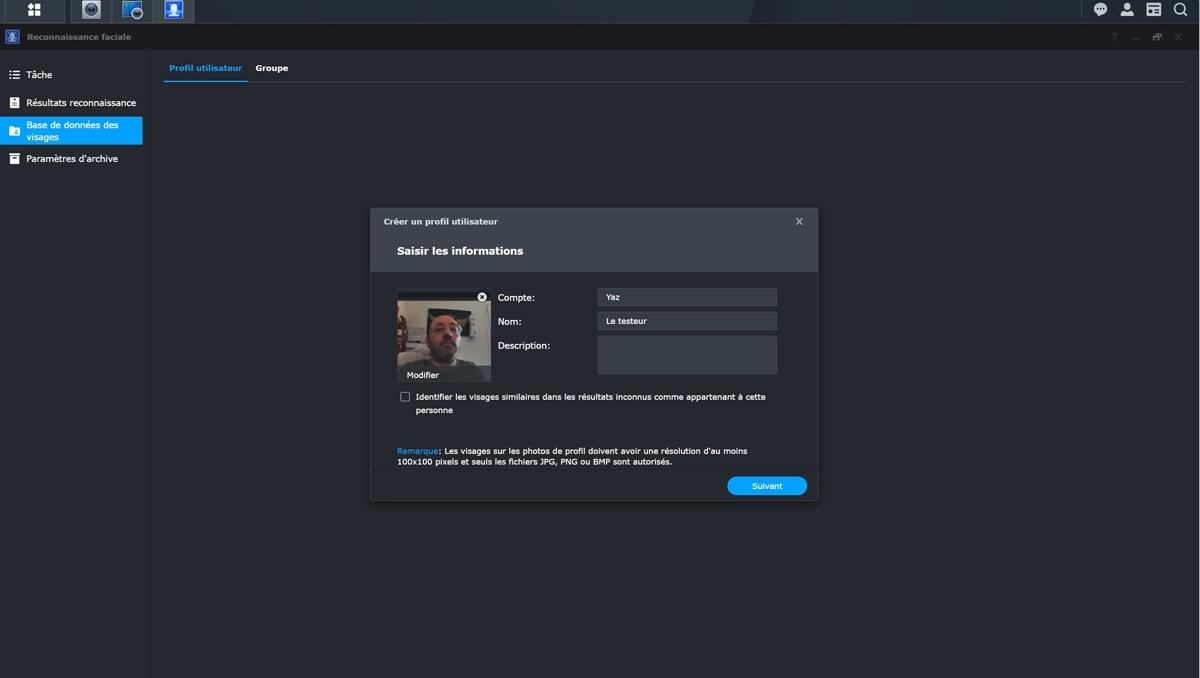Open the search magnifier icon

[1180, 10]
